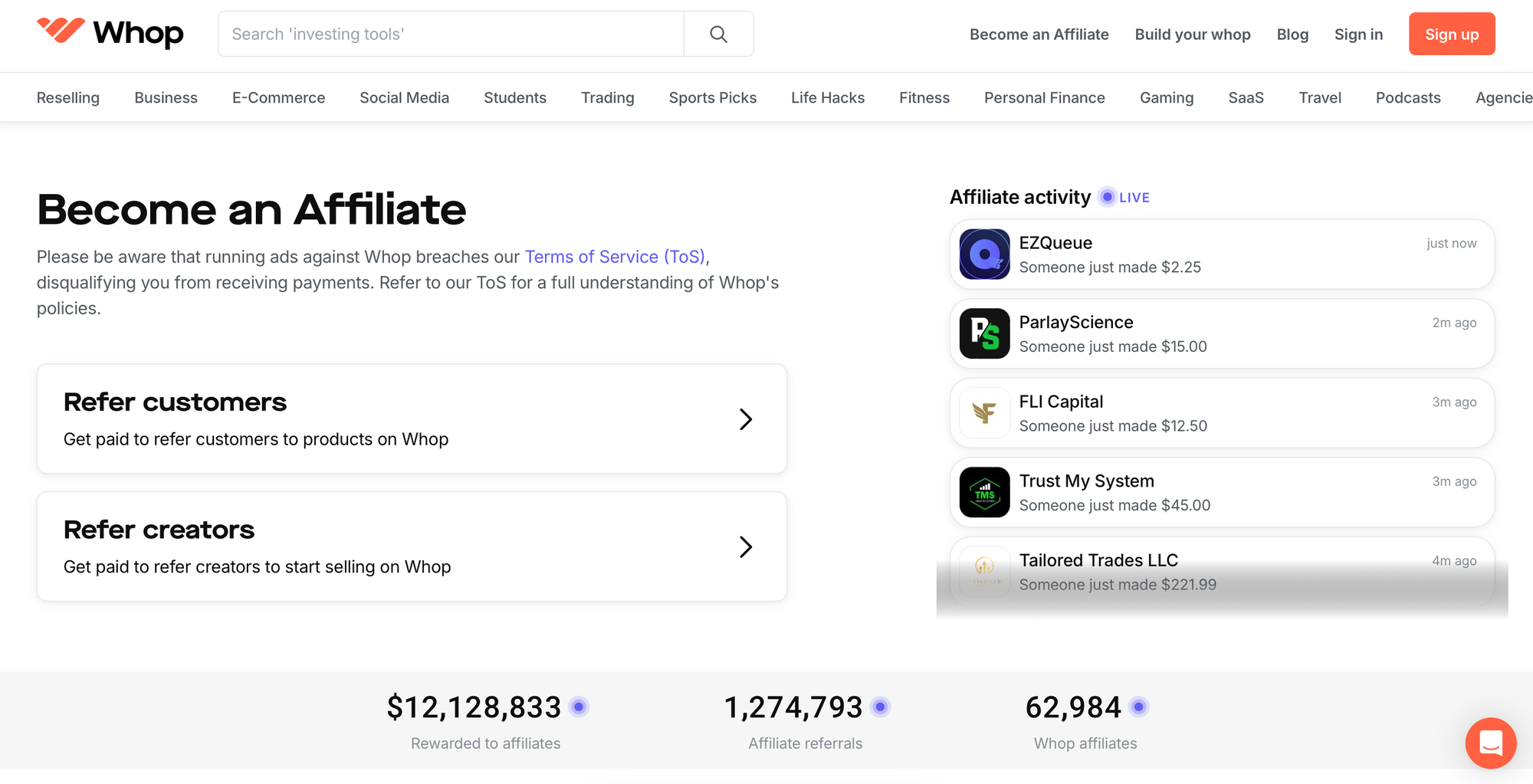
Task: Click the Trust My System app icon
Action: click(x=984, y=492)
